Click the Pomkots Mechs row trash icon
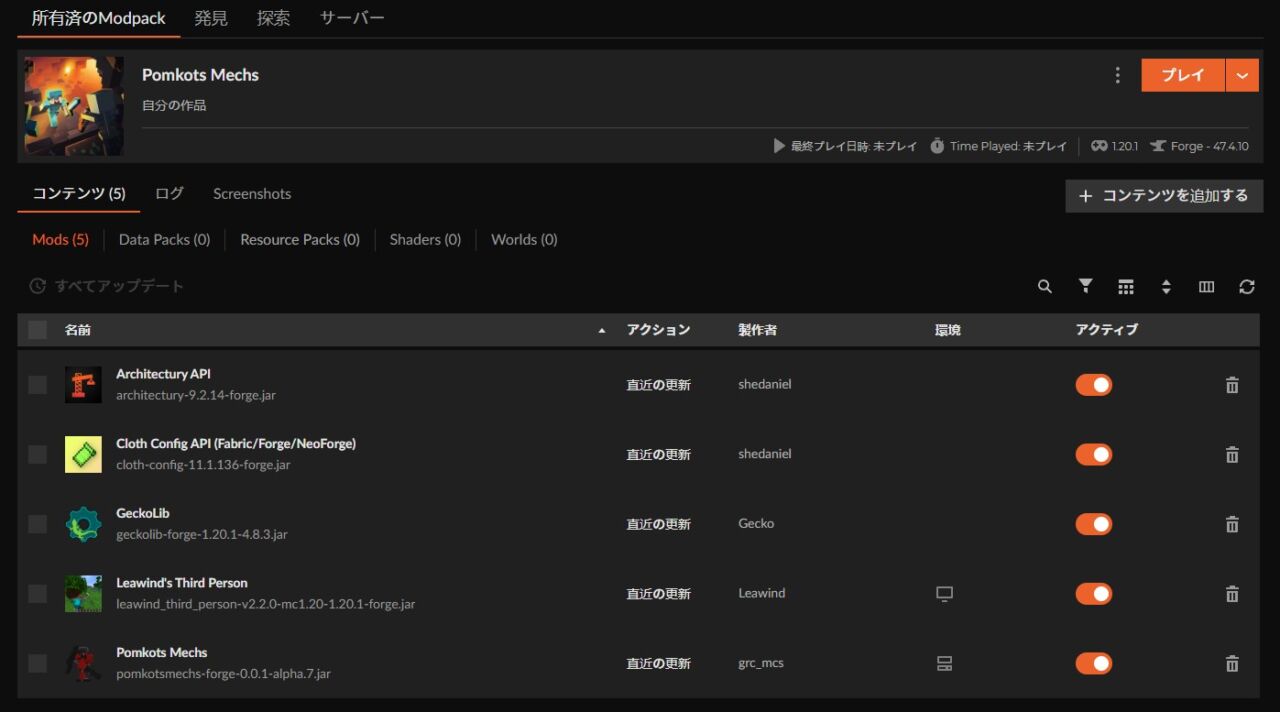1280x712 pixels. pyautogui.click(x=1232, y=663)
